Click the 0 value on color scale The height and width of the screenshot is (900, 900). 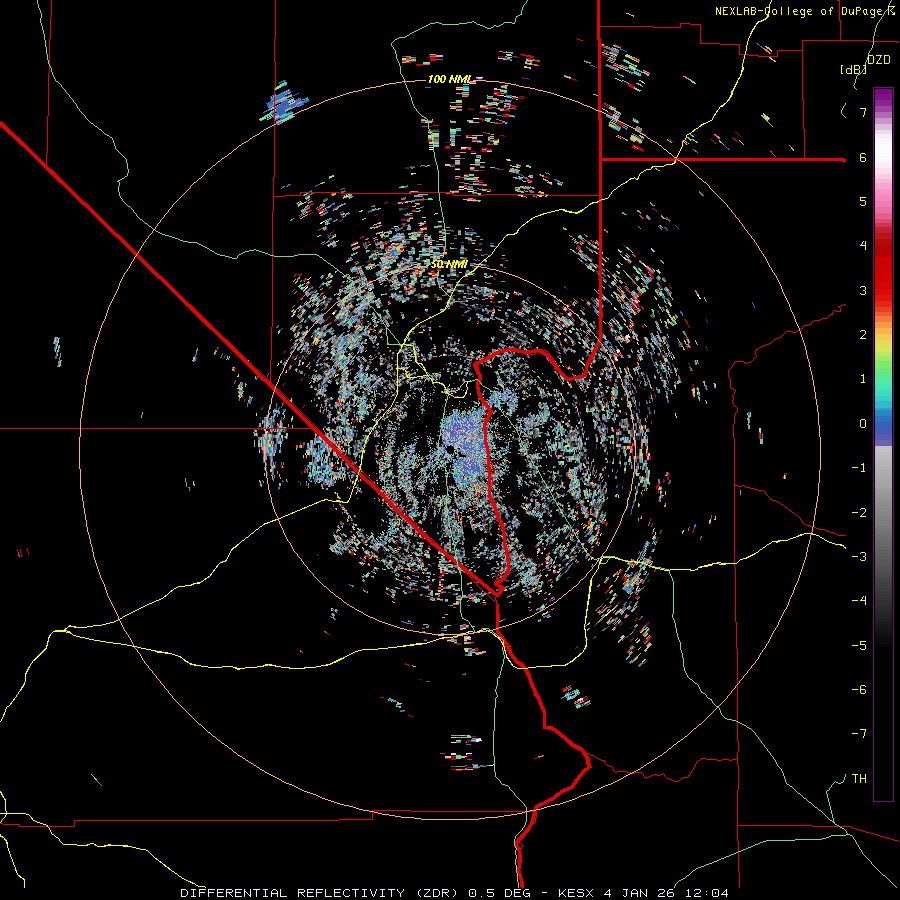[x=863, y=424]
